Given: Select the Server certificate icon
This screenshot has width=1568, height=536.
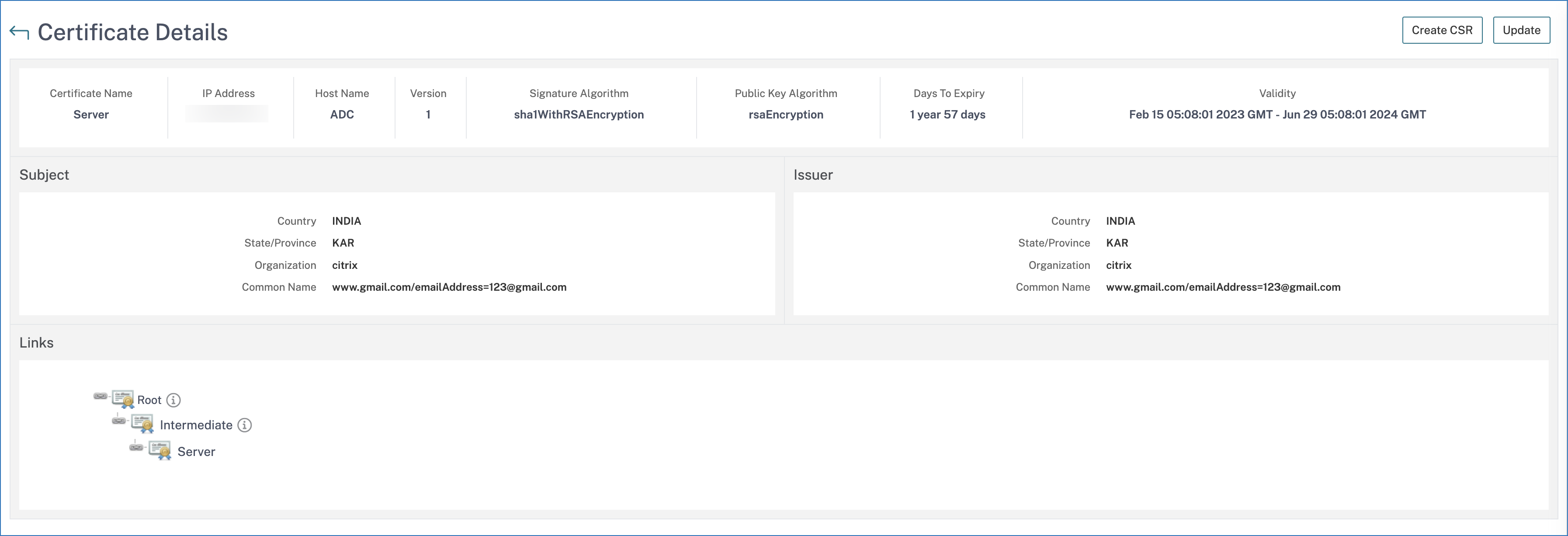Looking at the screenshot, I should (160, 451).
